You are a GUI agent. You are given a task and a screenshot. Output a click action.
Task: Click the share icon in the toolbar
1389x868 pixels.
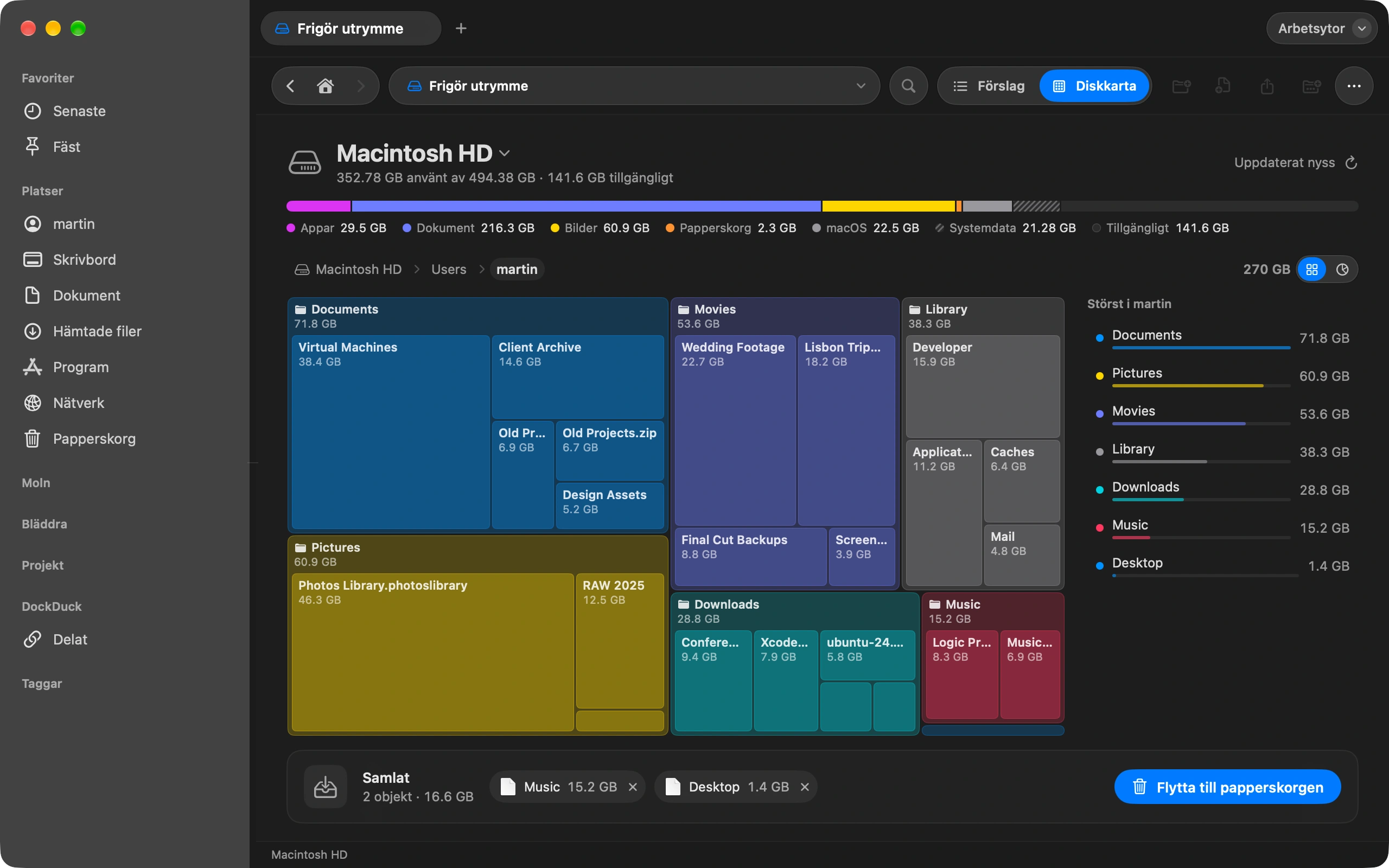pyautogui.click(x=1267, y=86)
